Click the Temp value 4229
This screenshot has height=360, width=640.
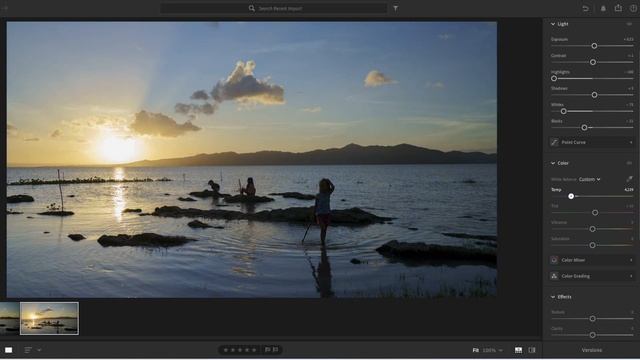[629, 190]
